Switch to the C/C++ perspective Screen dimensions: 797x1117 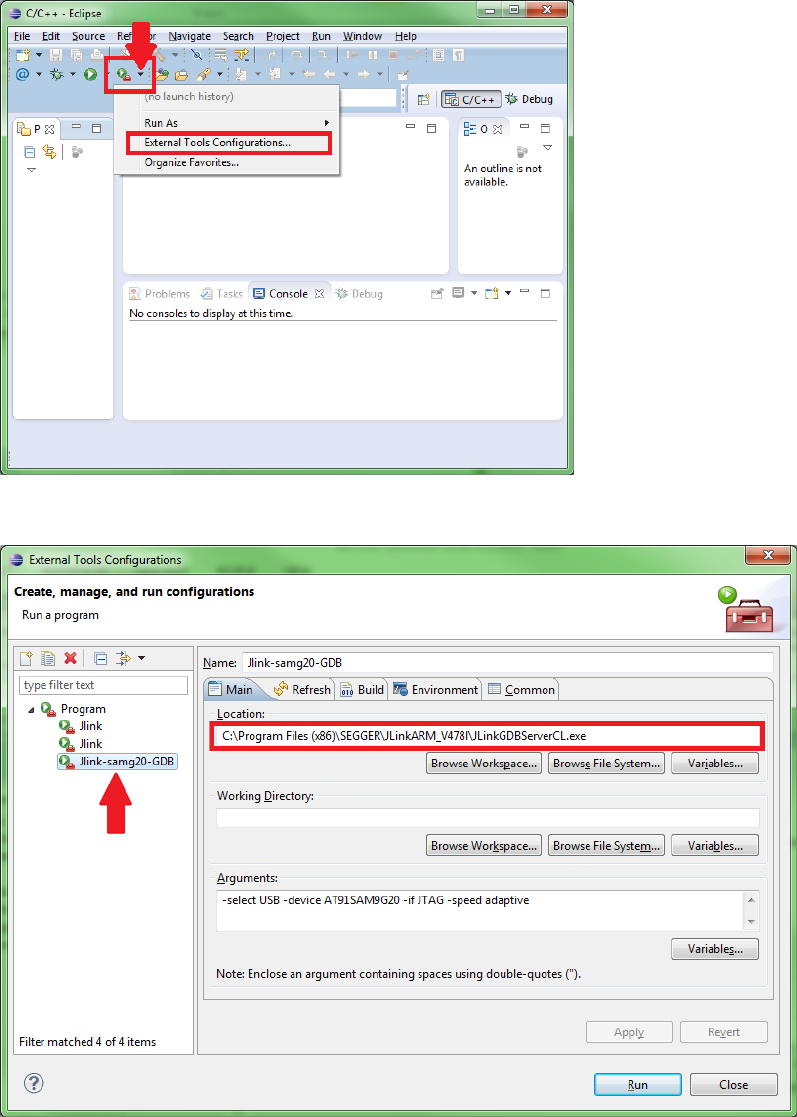tap(471, 99)
